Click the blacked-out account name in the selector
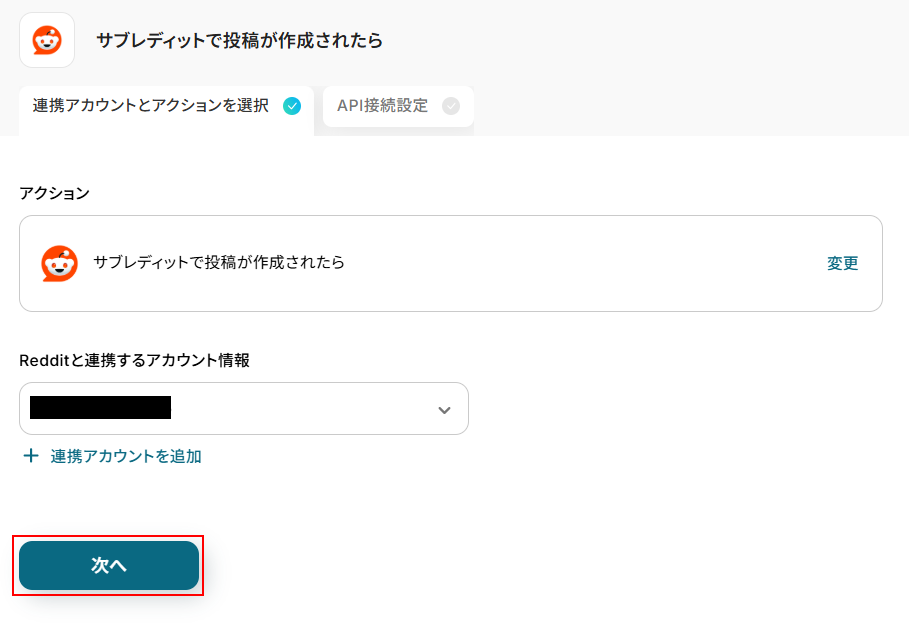This screenshot has height=626, width=909. pyautogui.click(x=100, y=408)
